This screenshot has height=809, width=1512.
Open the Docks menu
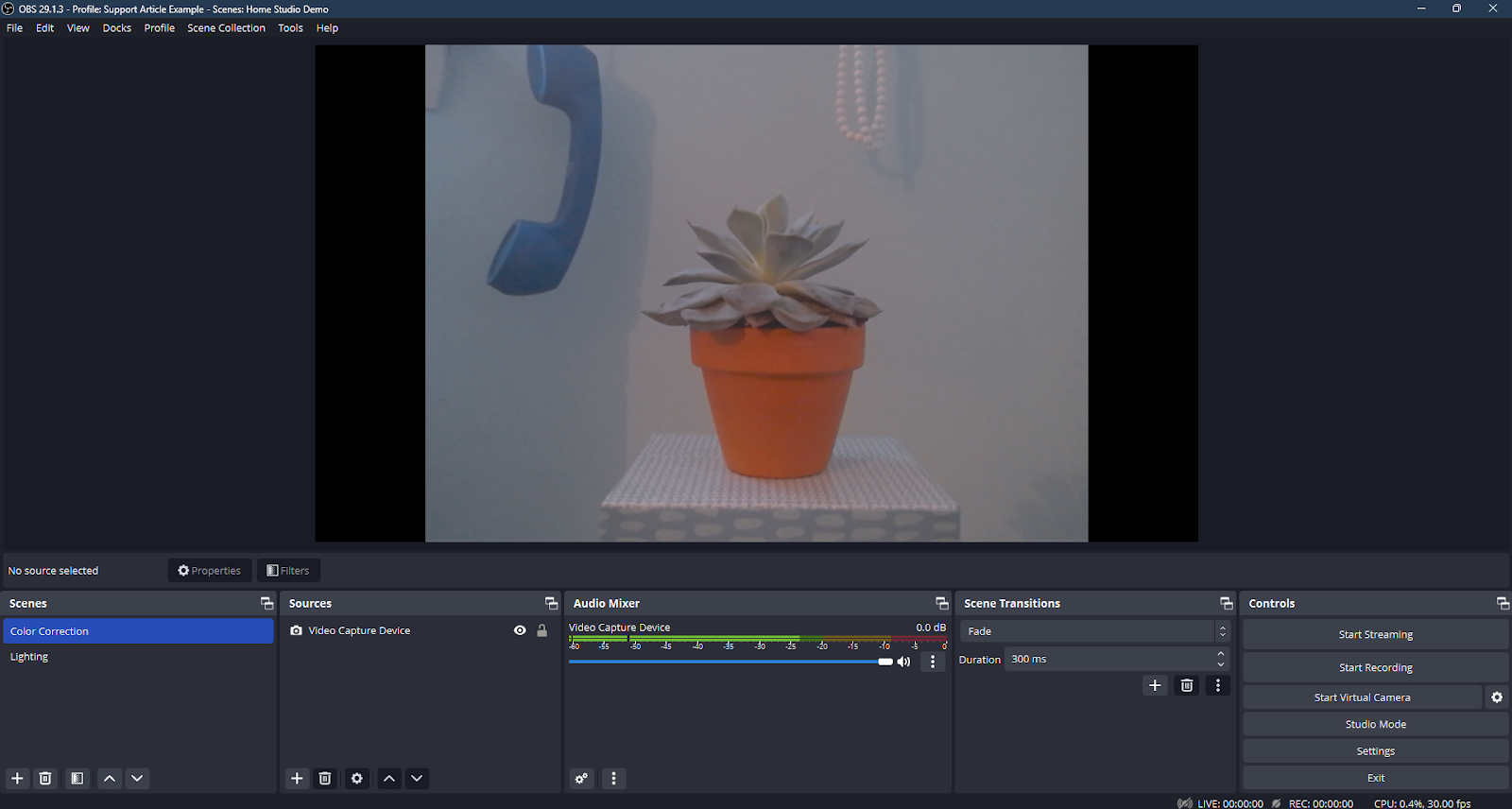tap(117, 28)
